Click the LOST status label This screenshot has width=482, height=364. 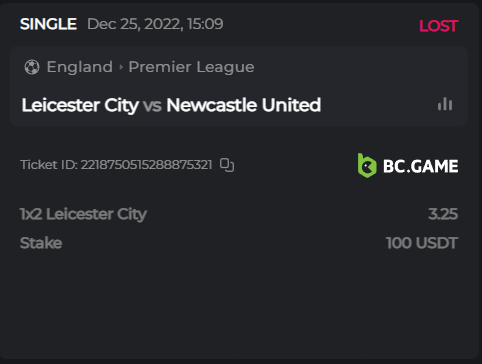click(x=439, y=26)
